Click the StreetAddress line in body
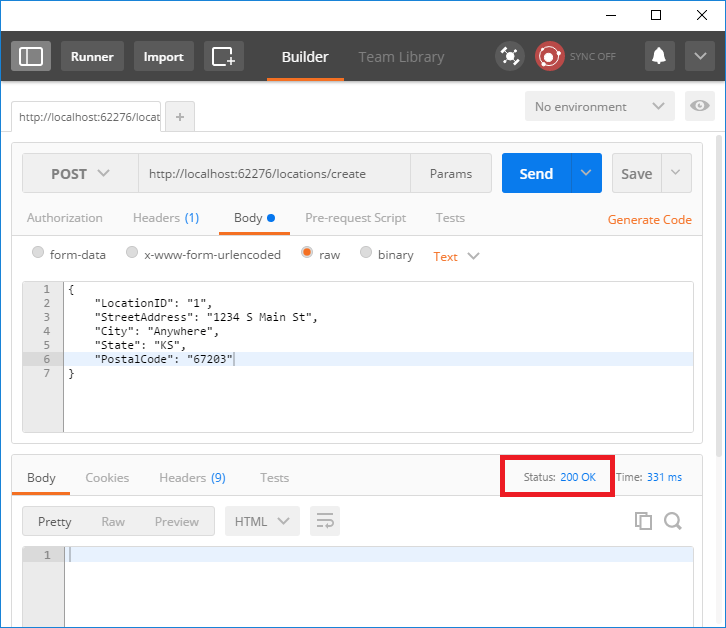 pos(378,317)
